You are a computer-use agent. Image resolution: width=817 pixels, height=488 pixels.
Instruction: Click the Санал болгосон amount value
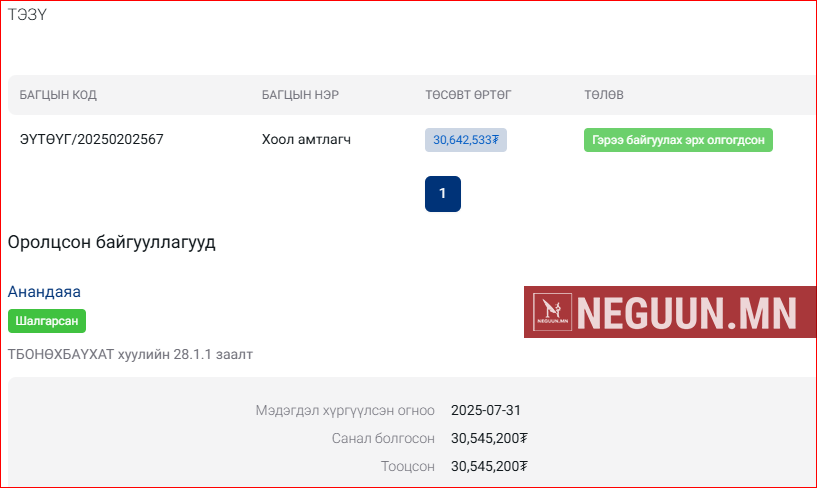pos(489,438)
